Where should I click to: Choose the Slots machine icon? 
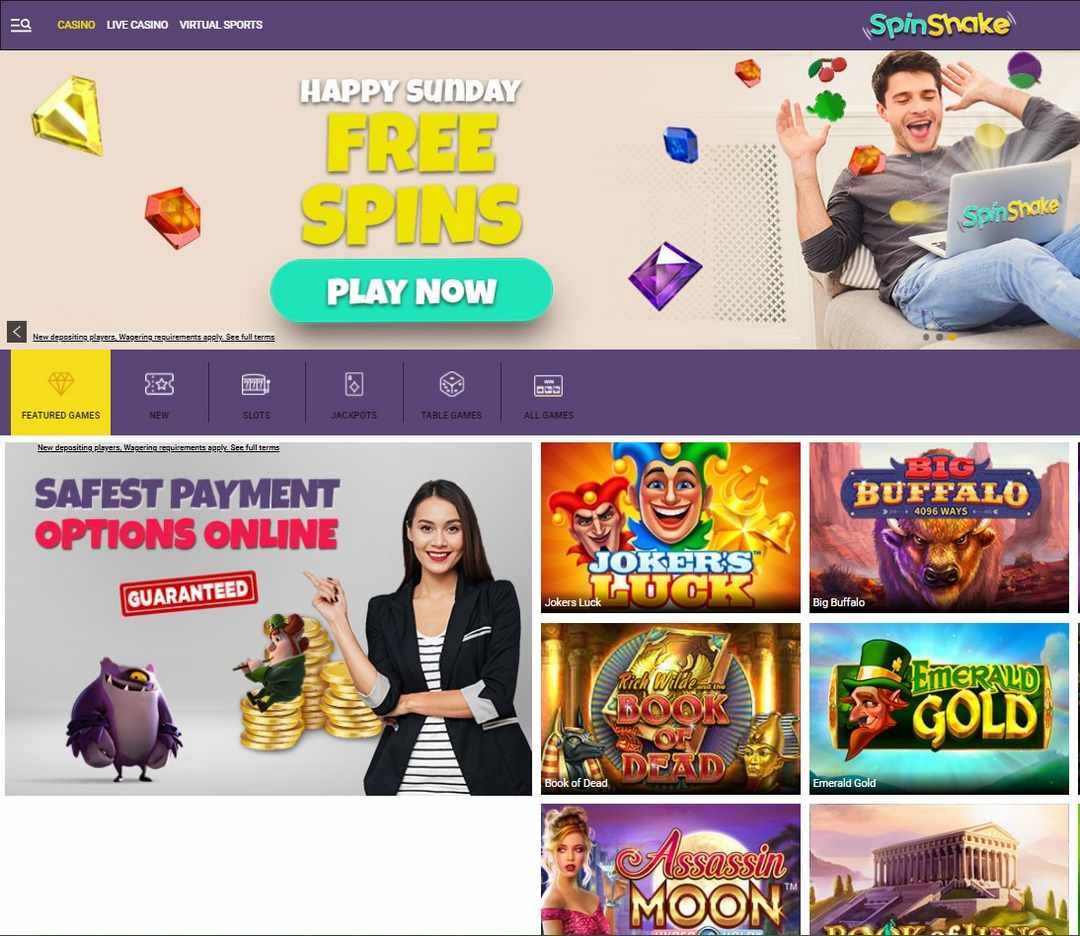click(x=256, y=384)
